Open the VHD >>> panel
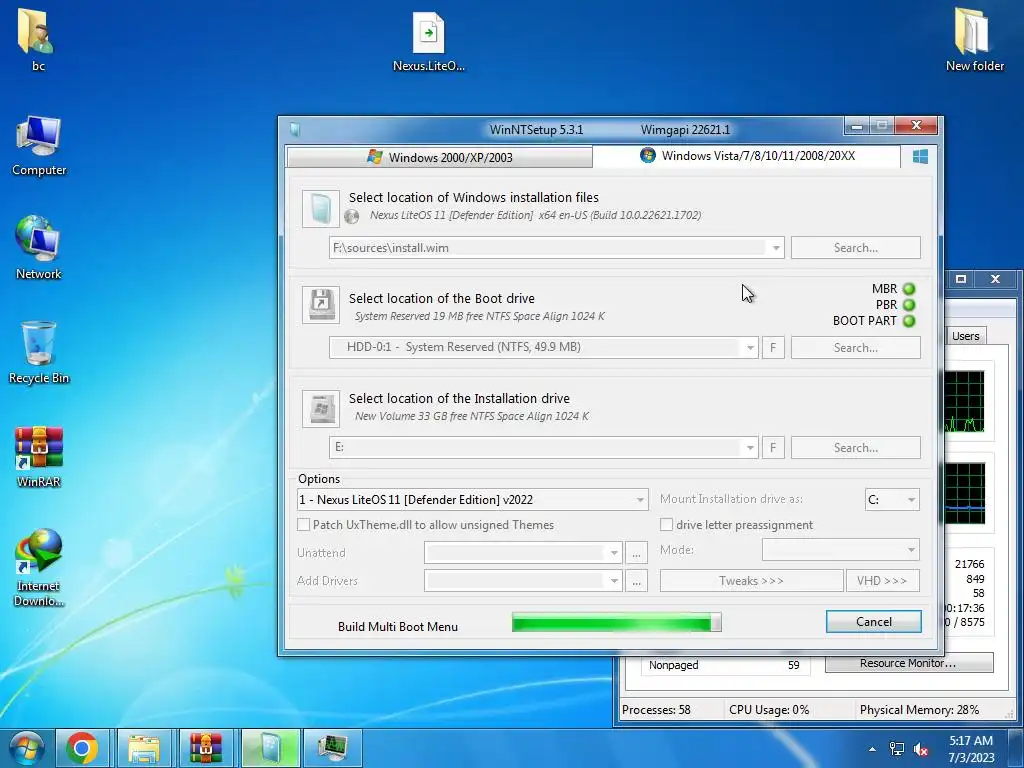 pos(882,581)
